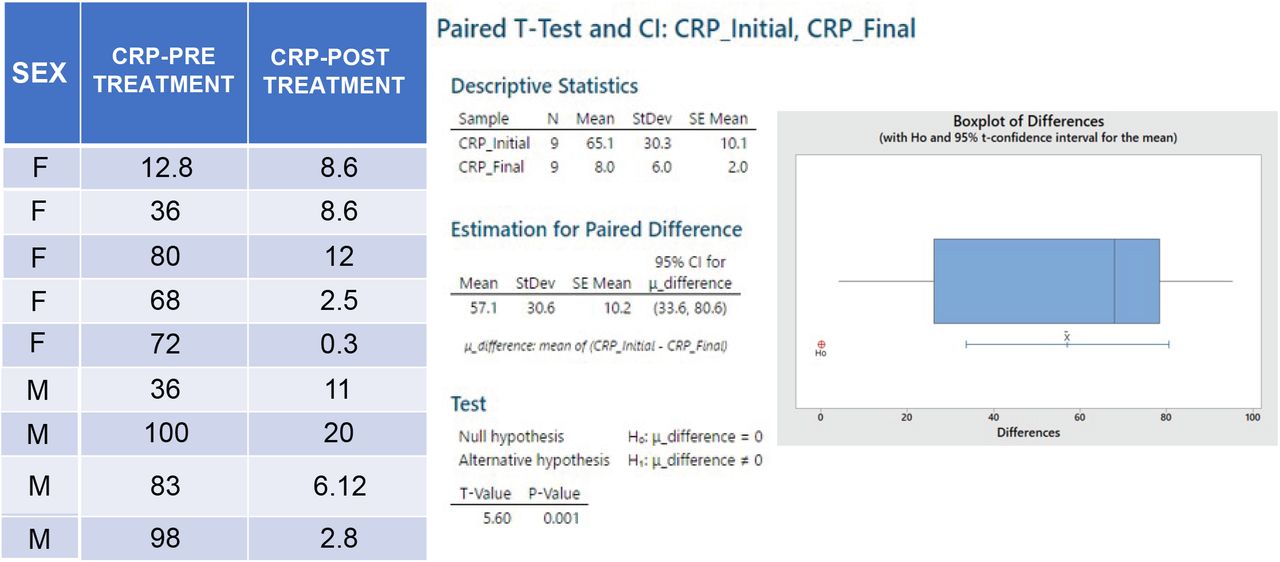The image size is (1280, 562).
Task: Click the Differences axis label
Action: coord(1028,432)
